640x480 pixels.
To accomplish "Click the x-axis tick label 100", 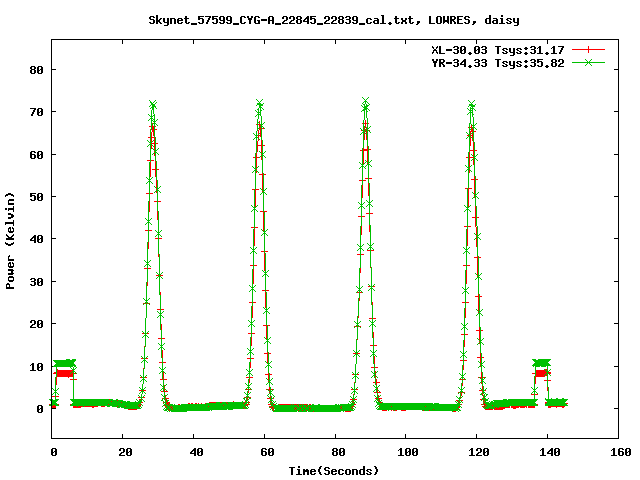I will point(407,452).
